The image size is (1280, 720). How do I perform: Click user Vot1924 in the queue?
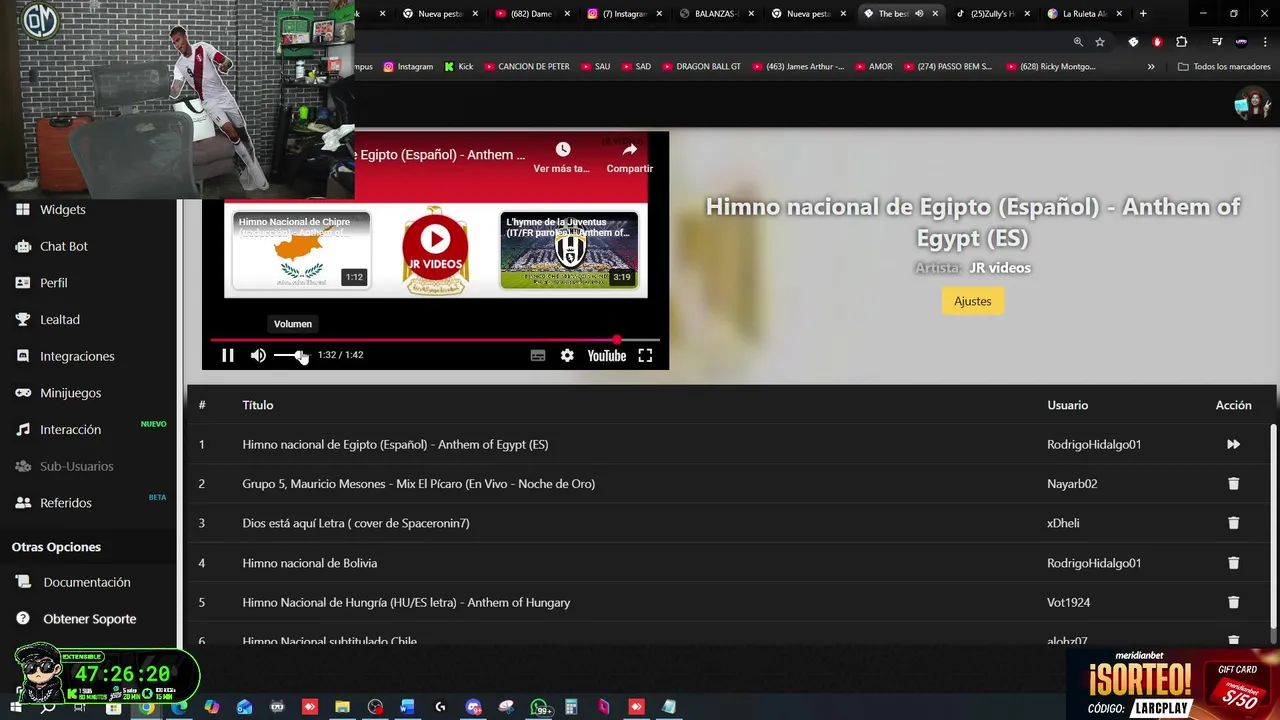click(x=1068, y=602)
